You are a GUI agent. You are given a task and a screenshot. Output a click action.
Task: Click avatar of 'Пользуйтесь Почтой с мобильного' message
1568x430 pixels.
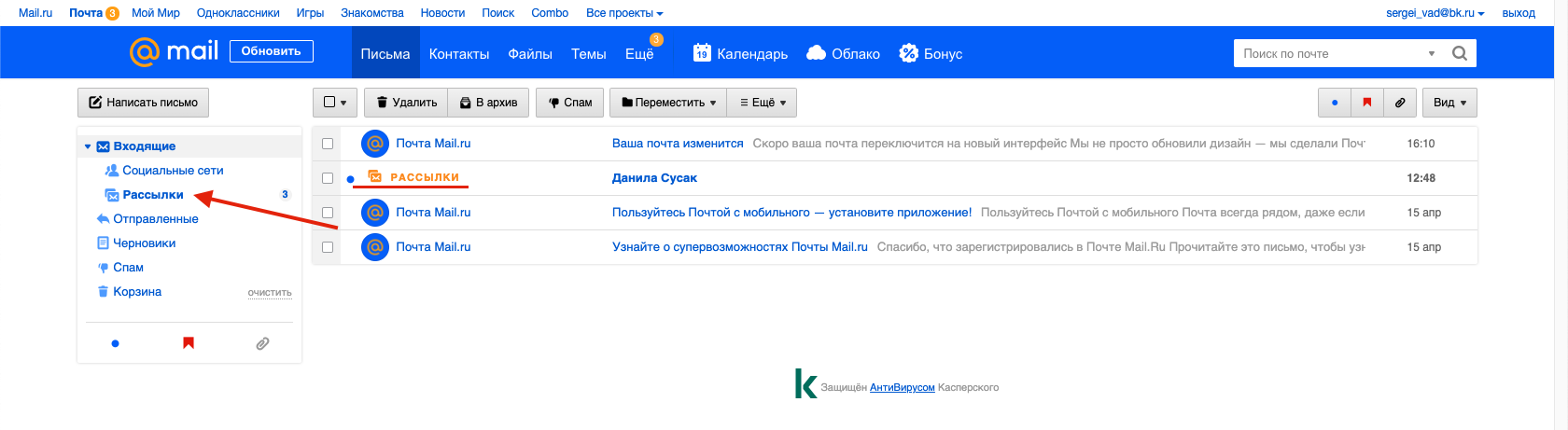(x=375, y=213)
